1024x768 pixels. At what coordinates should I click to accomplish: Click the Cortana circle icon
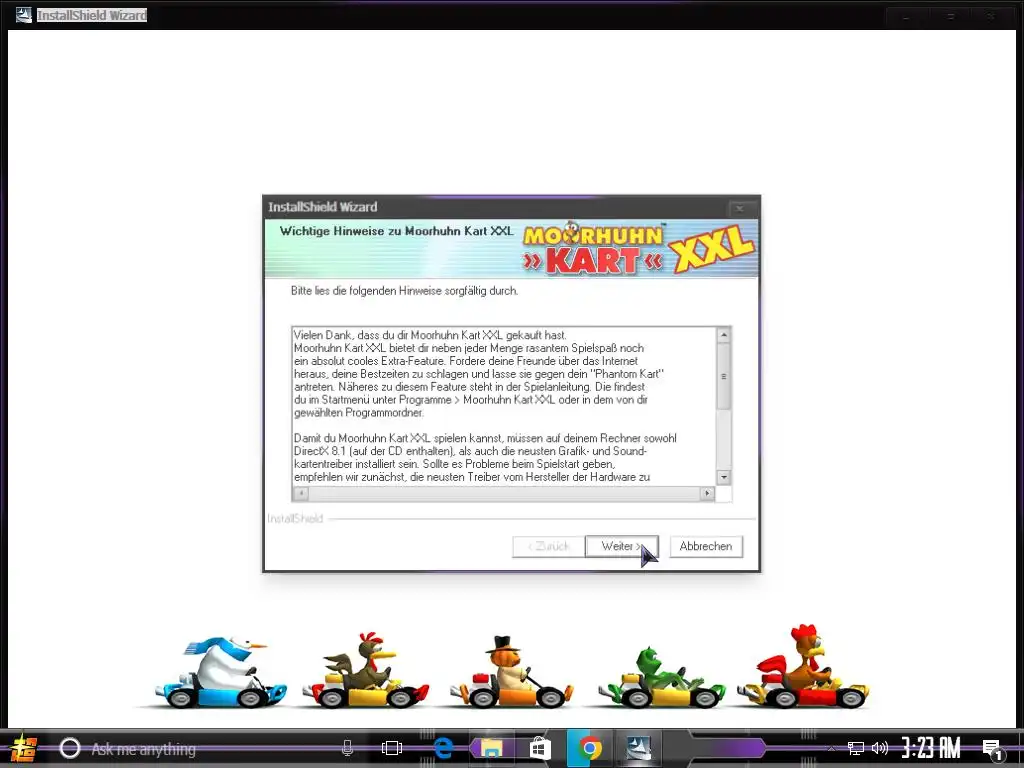point(70,748)
